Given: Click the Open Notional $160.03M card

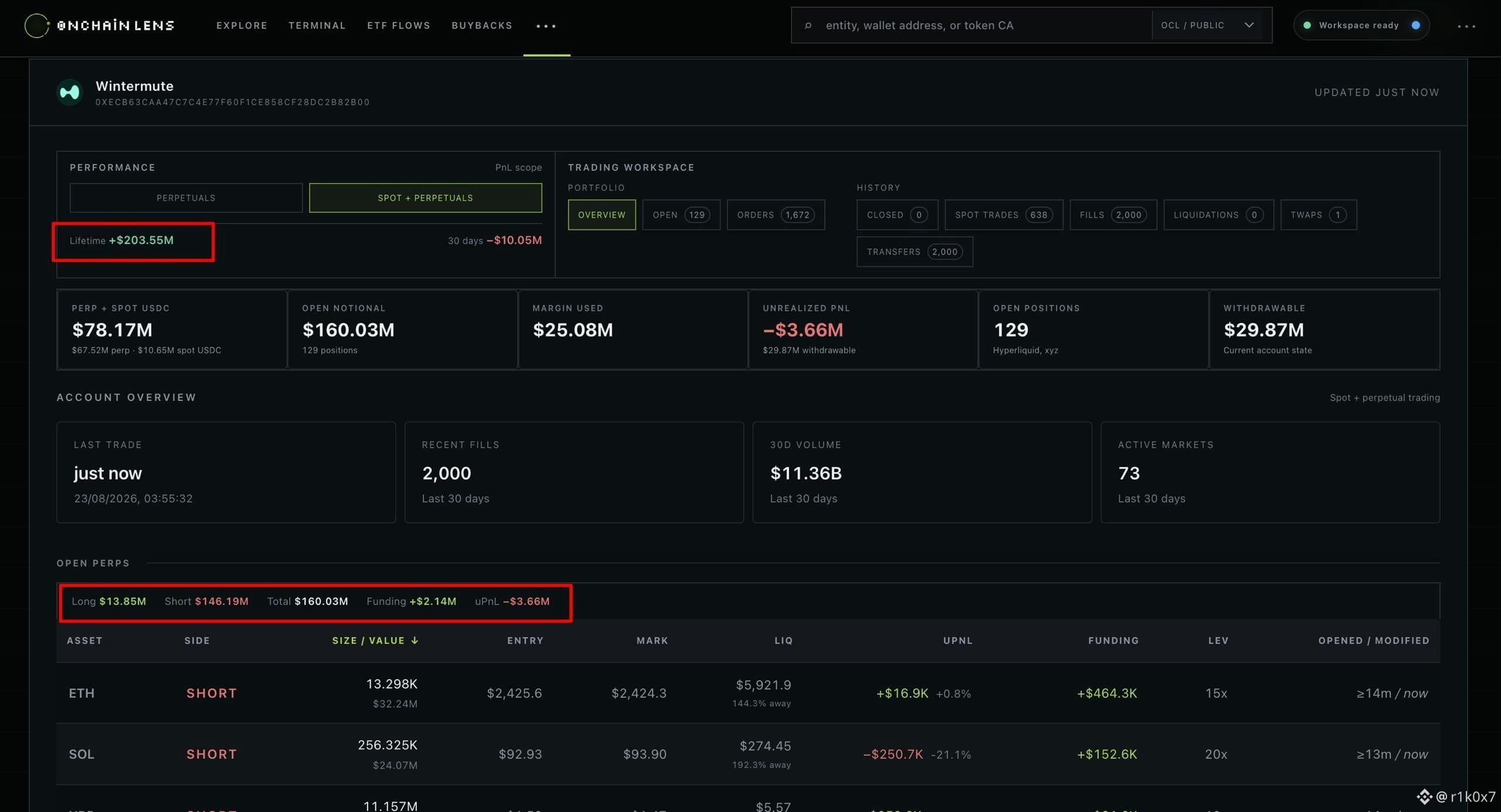Looking at the screenshot, I should click(x=403, y=329).
